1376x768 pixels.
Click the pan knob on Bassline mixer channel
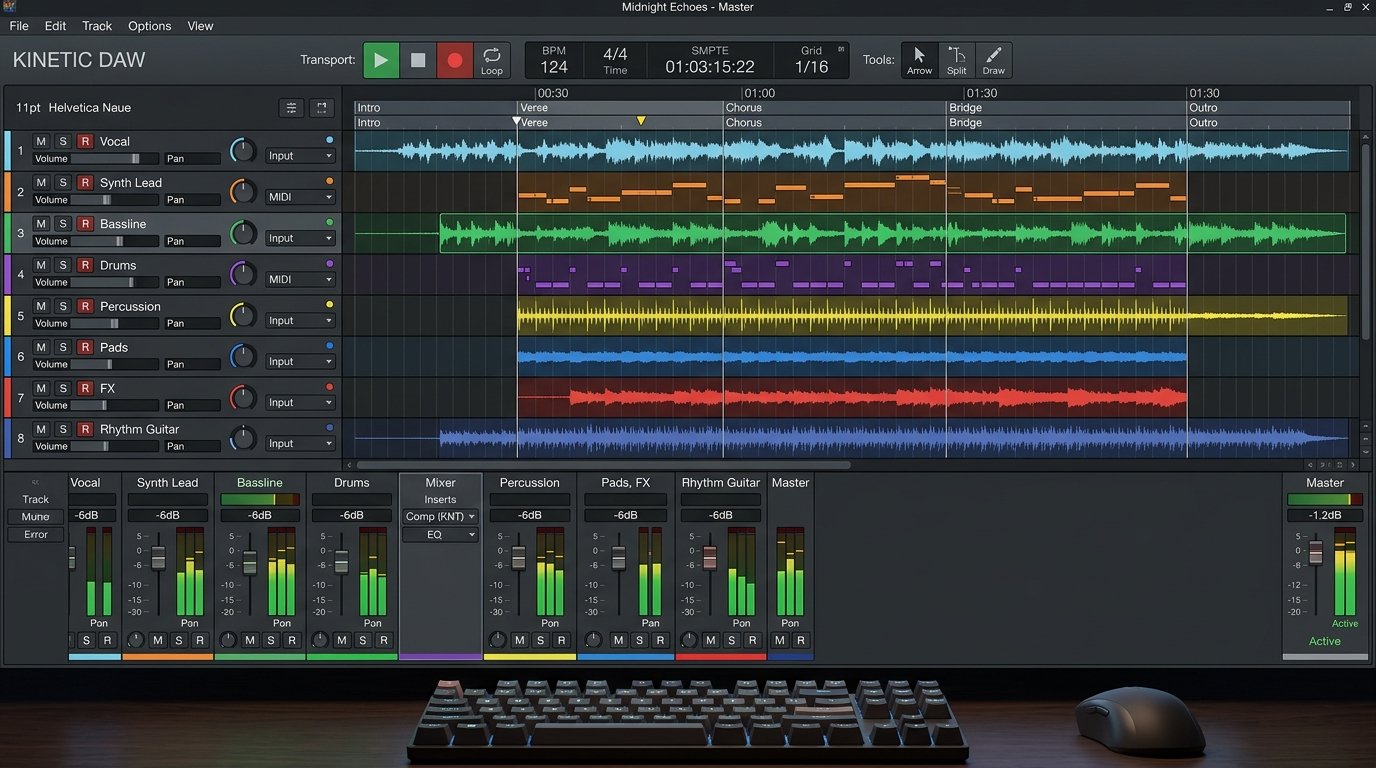pyautogui.click(x=228, y=640)
